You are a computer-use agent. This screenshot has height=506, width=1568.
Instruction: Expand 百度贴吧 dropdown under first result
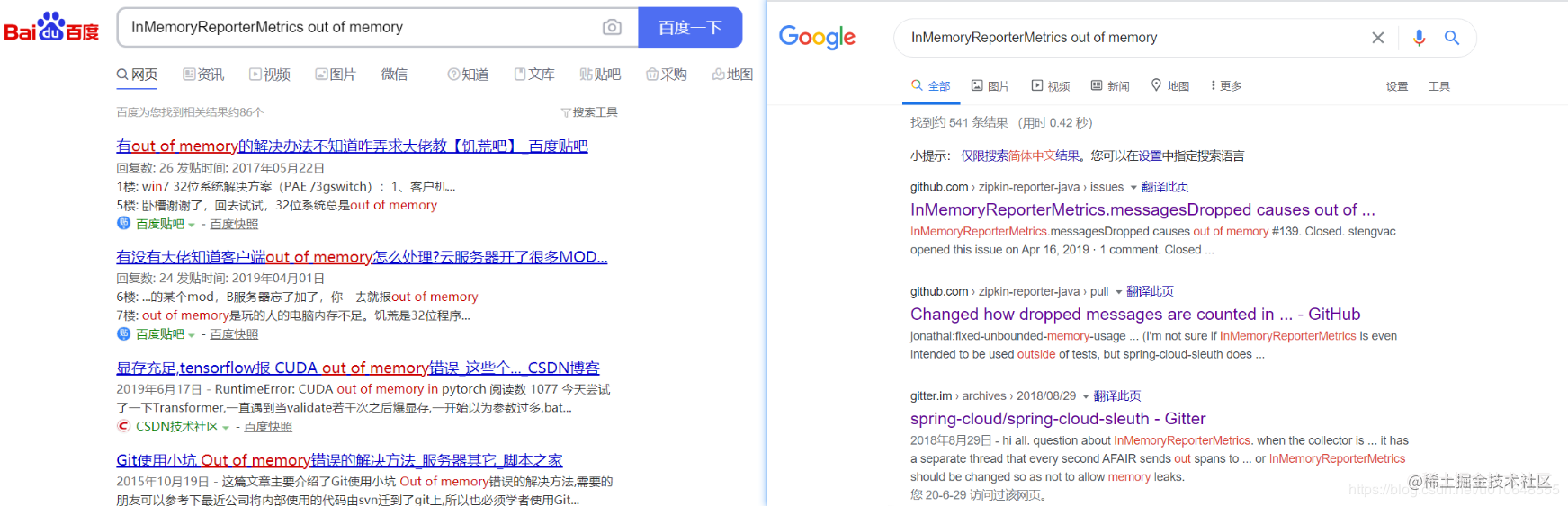pyautogui.click(x=192, y=225)
